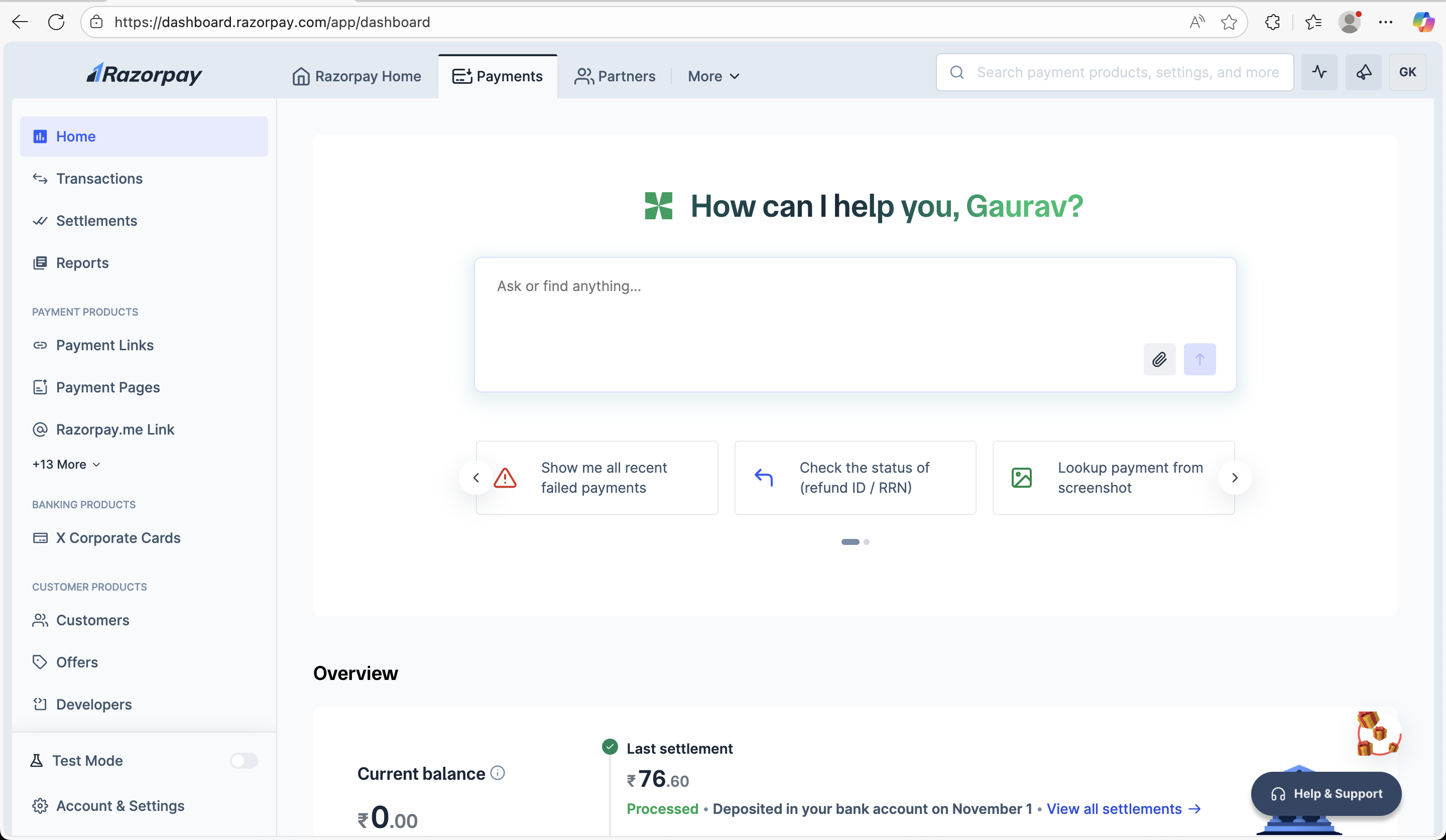Expand the +13 More sidebar list
Viewport: 1446px width, 840px height.
pyautogui.click(x=66, y=465)
